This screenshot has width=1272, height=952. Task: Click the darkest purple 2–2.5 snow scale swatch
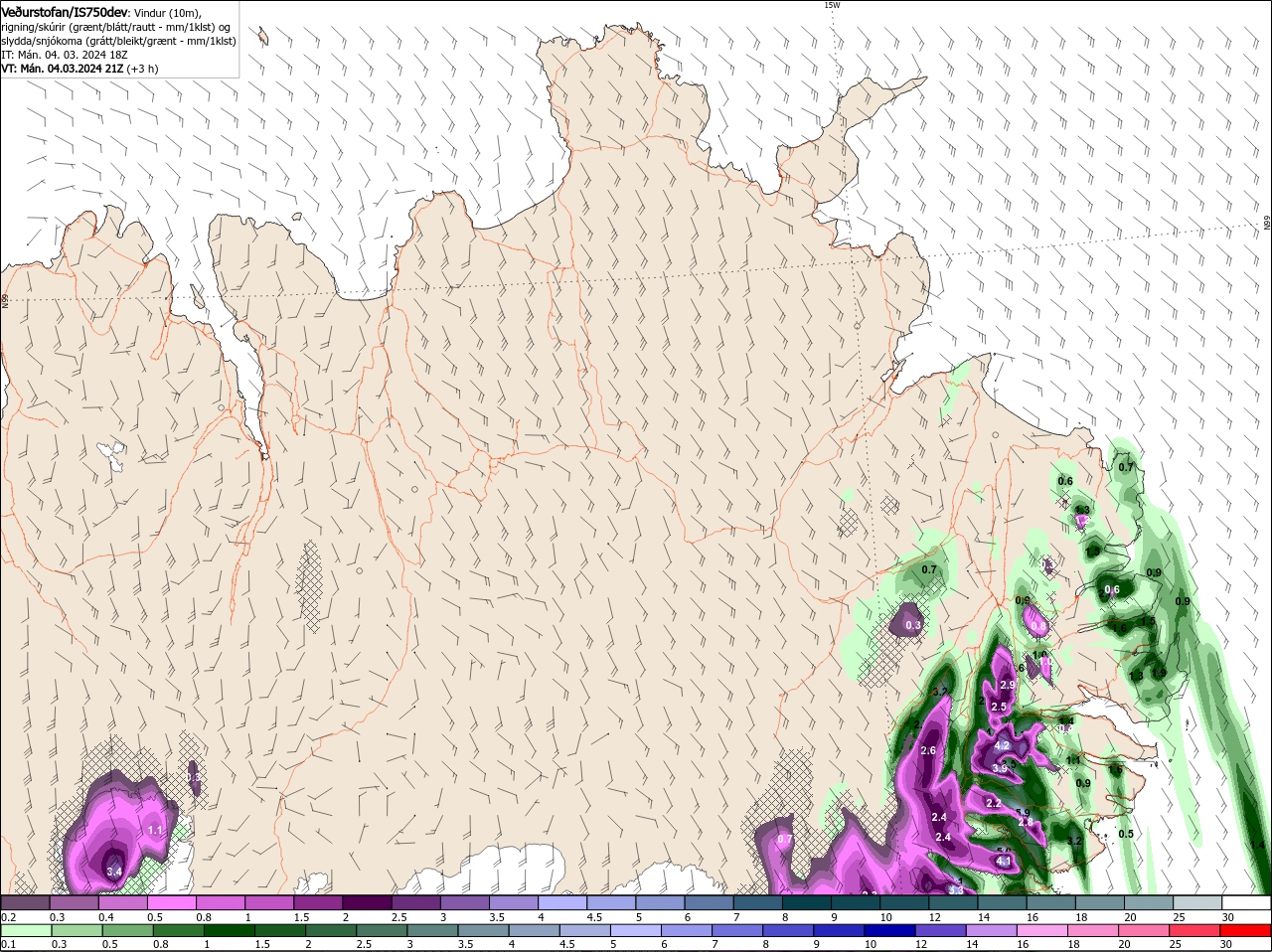click(367, 903)
